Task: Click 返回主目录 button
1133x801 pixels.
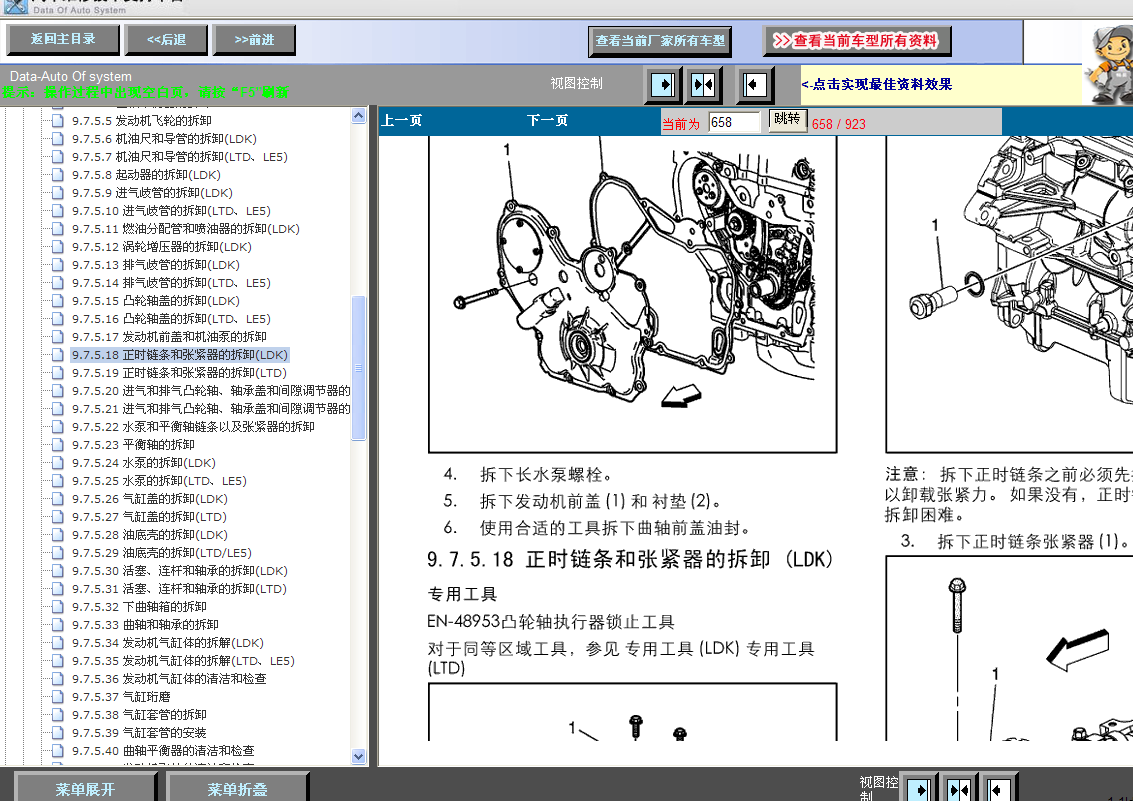Action: [63, 40]
